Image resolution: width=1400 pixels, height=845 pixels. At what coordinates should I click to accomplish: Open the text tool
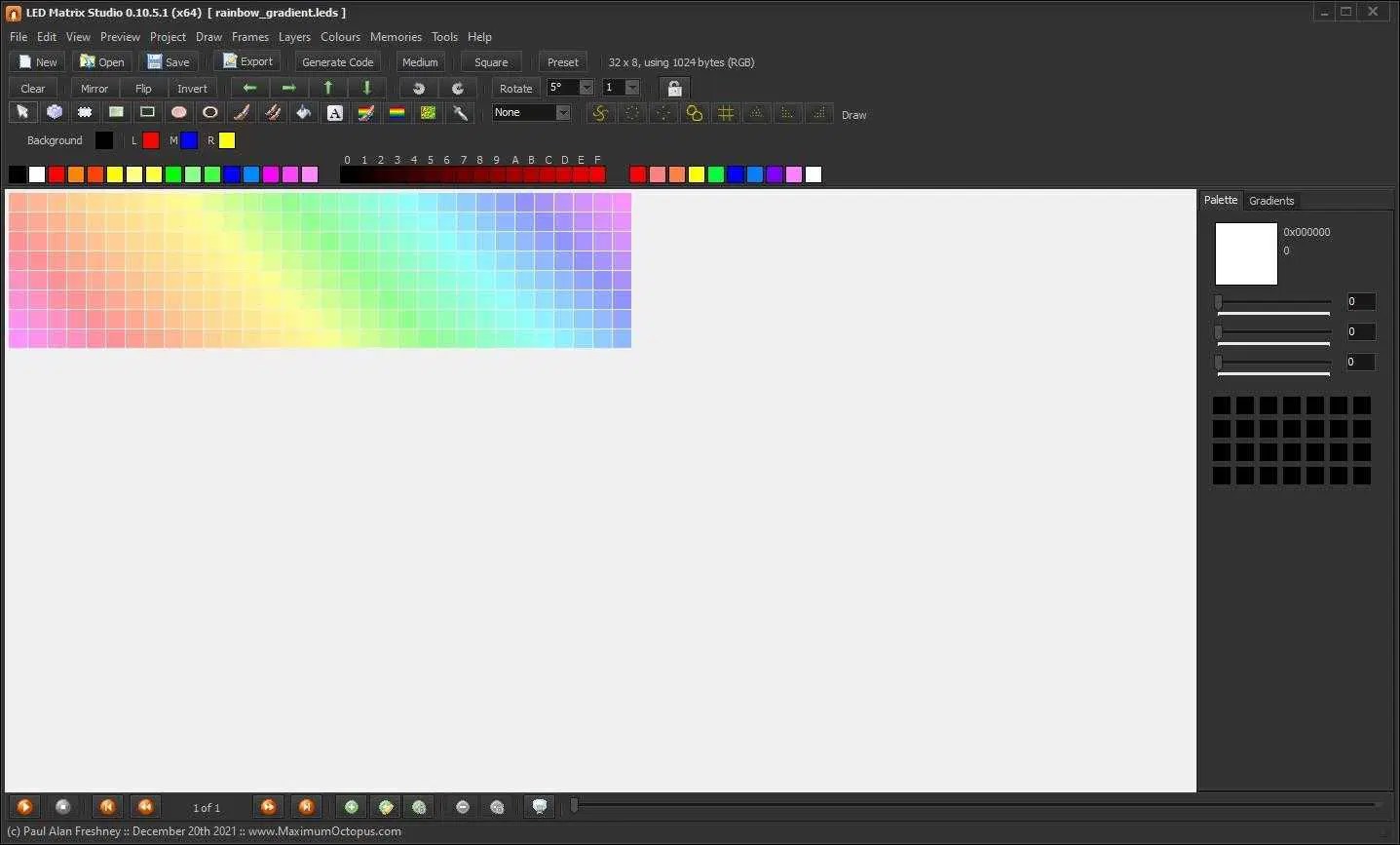pos(334,113)
